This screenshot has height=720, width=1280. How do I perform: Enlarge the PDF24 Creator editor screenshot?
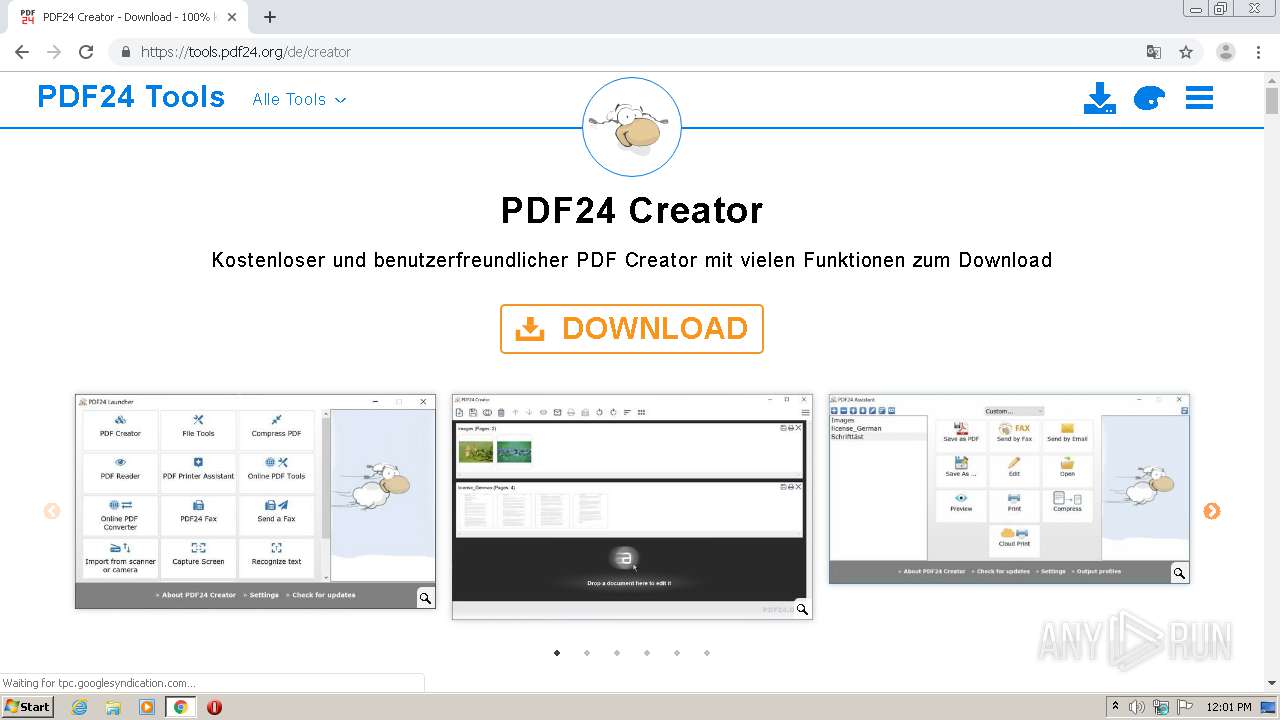(x=632, y=506)
